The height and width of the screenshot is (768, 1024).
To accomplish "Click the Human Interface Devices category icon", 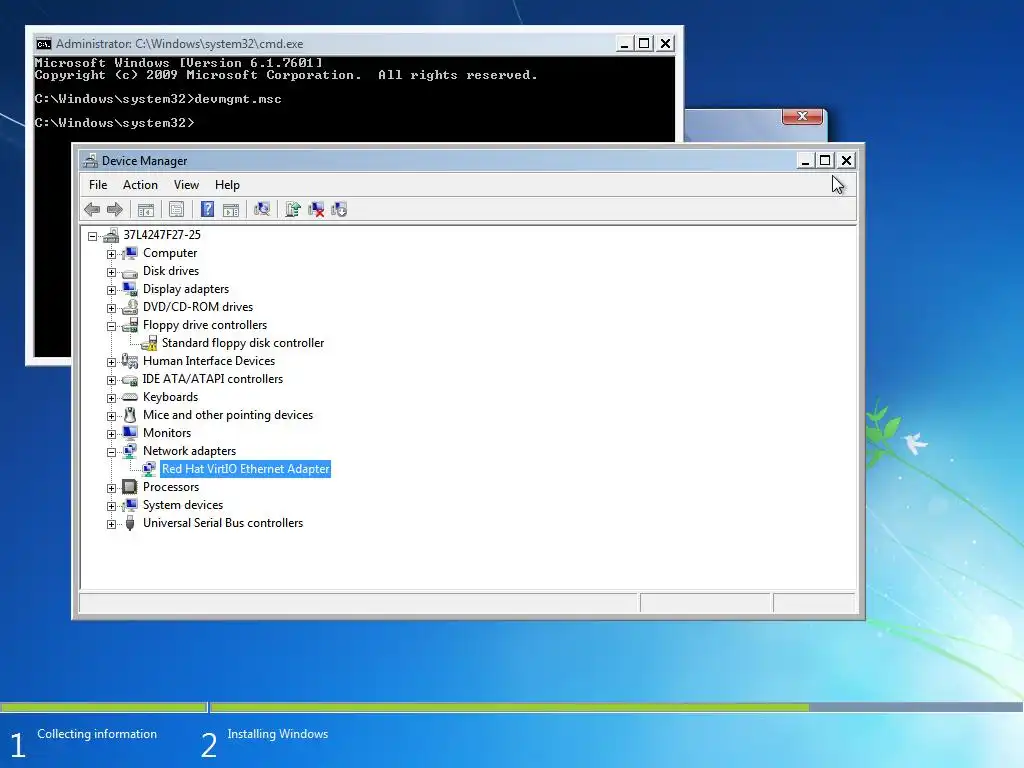I will pyautogui.click(x=130, y=361).
